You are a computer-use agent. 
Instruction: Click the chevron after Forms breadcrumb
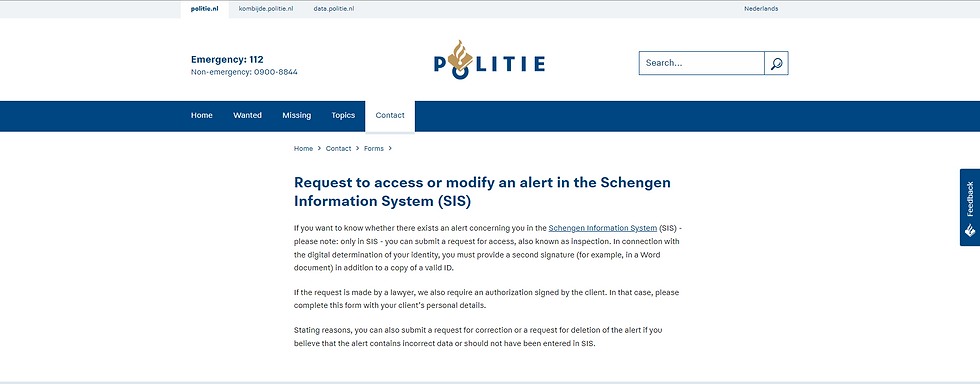click(390, 149)
